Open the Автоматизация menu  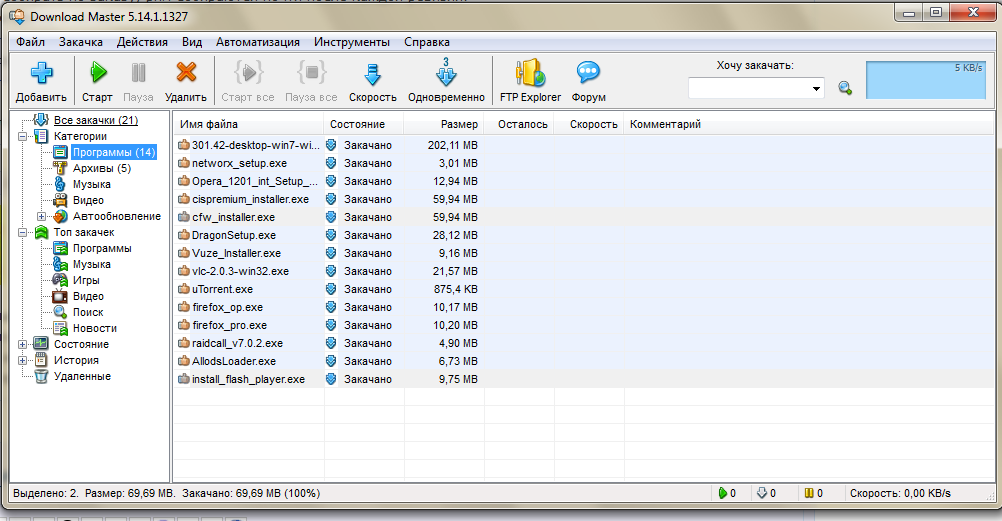tap(258, 42)
